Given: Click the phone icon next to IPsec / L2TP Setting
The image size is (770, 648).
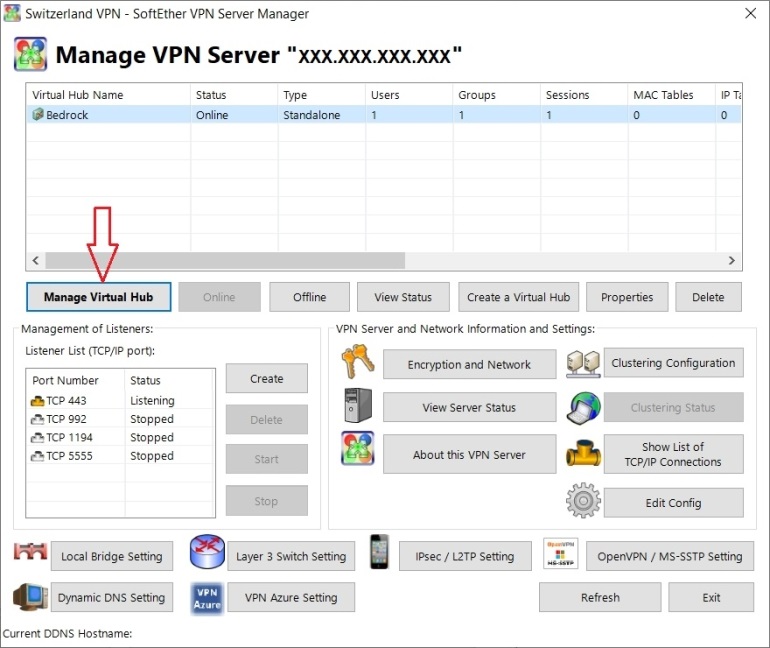Looking at the screenshot, I should tap(379, 553).
